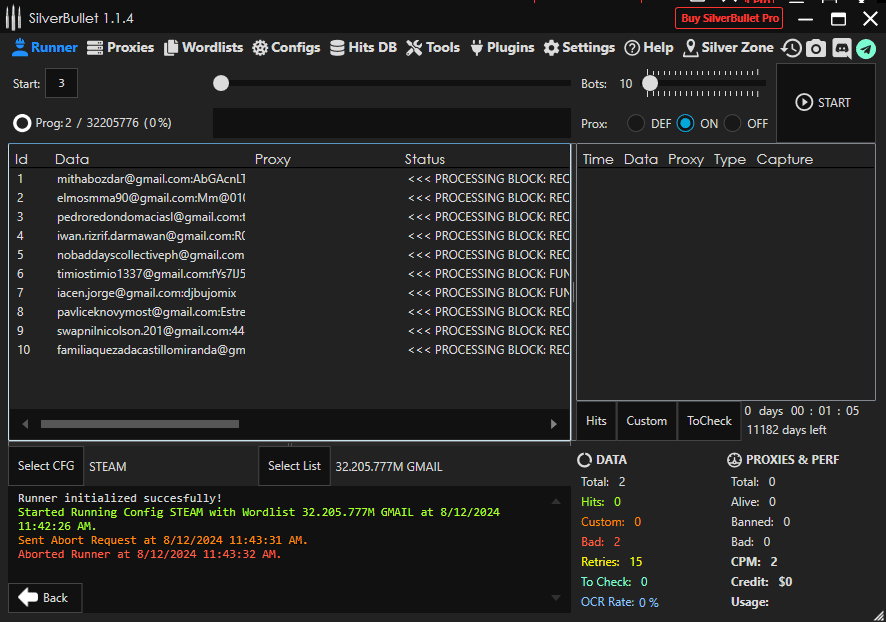Click the Select CFG button

click(46, 466)
